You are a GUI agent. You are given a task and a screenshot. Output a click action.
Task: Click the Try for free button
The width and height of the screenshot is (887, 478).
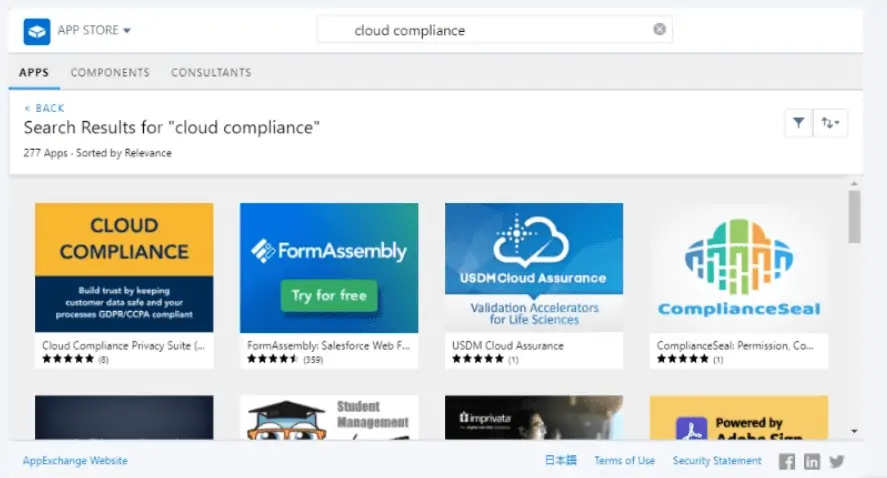(329, 295)
